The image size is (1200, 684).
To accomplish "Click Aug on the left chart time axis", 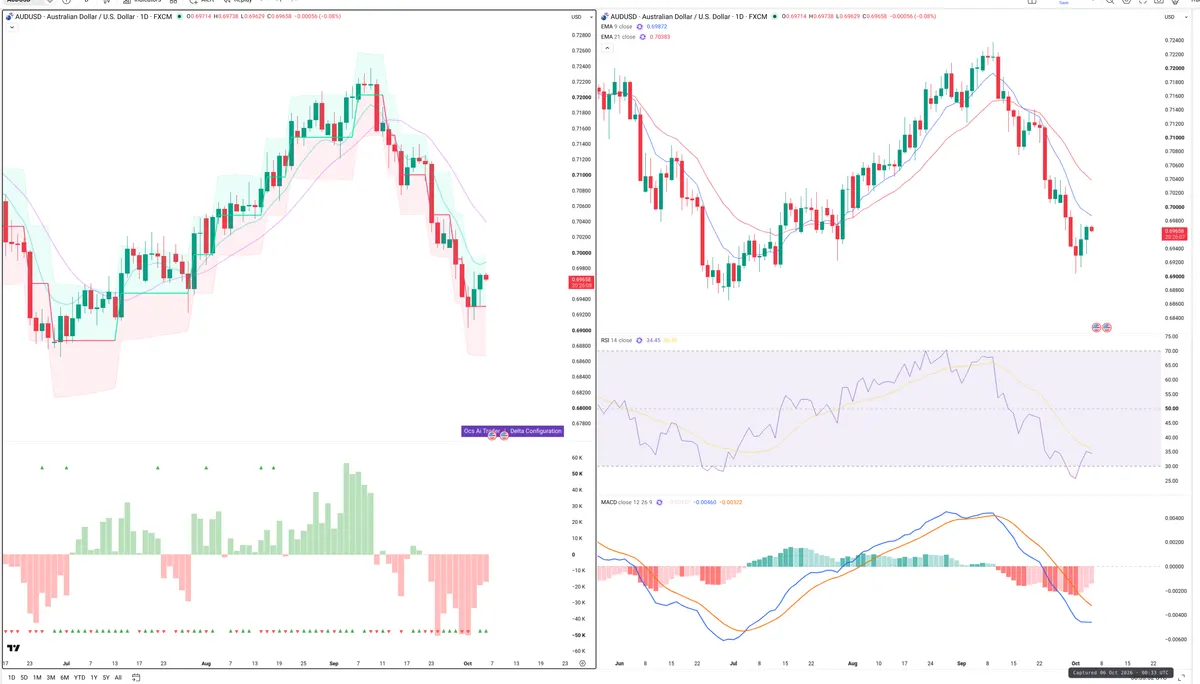I will pyautogui.click(x=206, y=663).
